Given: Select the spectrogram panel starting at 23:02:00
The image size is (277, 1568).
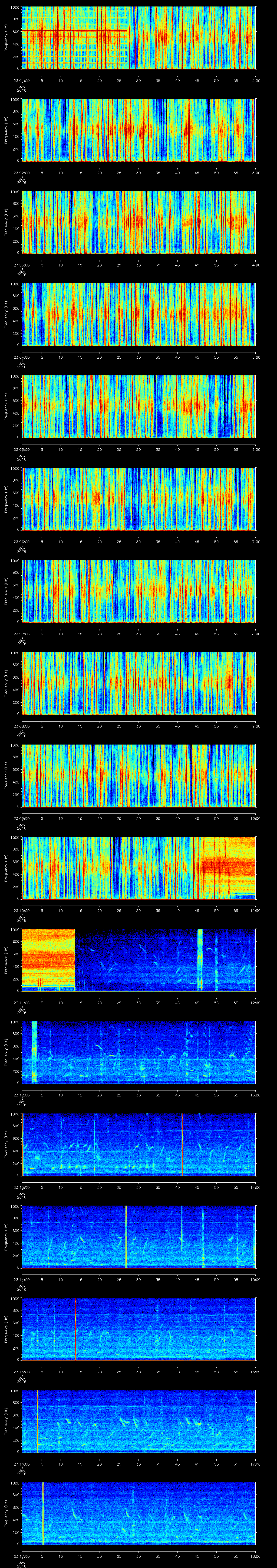Looking at the screenshot, I should pos(139,130).
